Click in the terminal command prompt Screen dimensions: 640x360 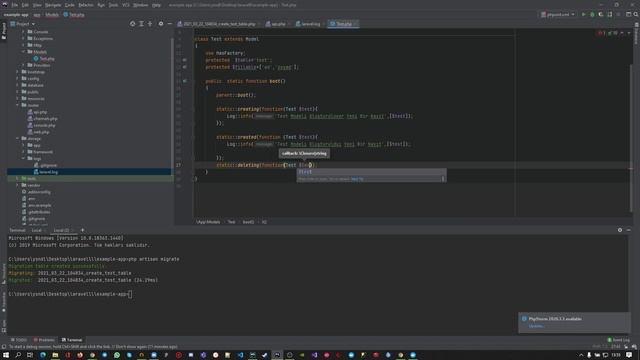(x=130, y=294)
